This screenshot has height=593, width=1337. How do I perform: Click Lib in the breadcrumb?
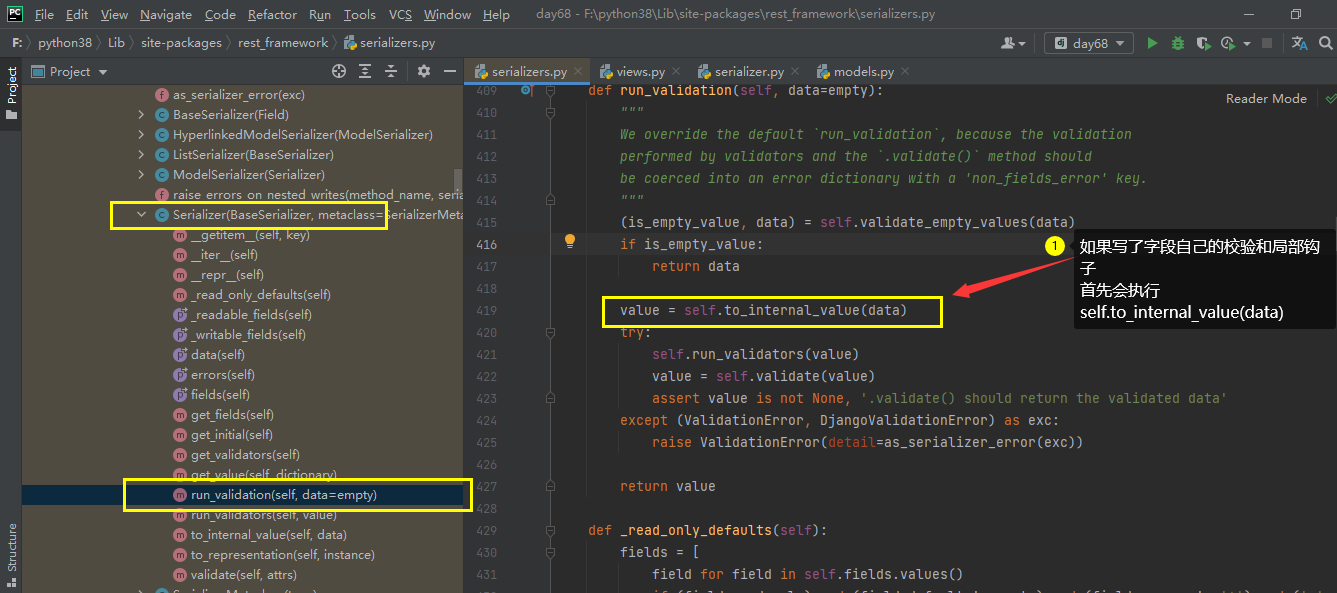[116, 43]
